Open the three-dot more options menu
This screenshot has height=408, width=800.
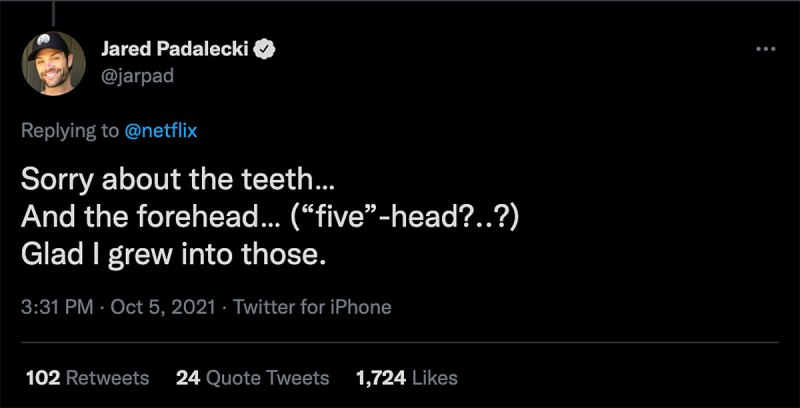pyautogui.click(x=766, y=48)
